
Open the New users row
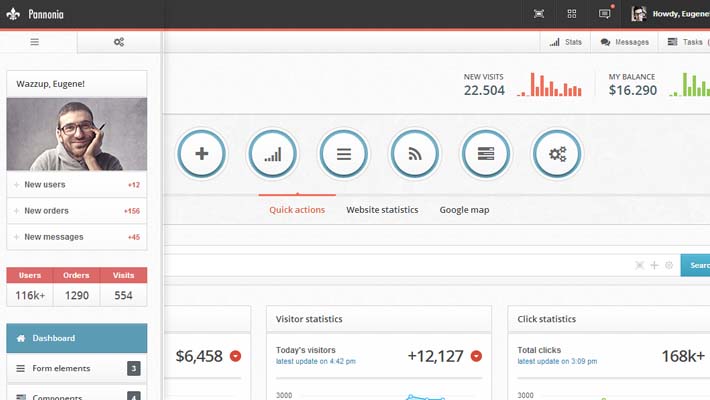(77, 184)
